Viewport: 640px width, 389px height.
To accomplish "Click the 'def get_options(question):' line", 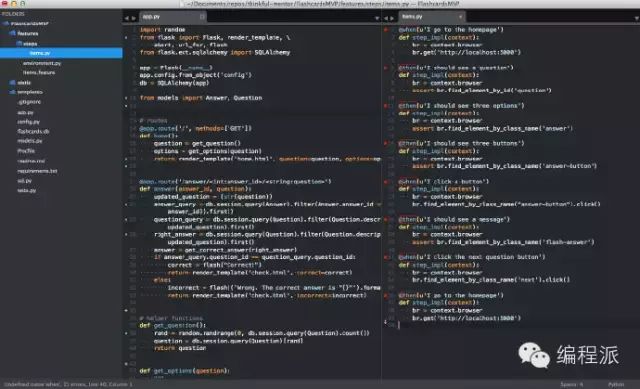I will [x=184, y=371].
